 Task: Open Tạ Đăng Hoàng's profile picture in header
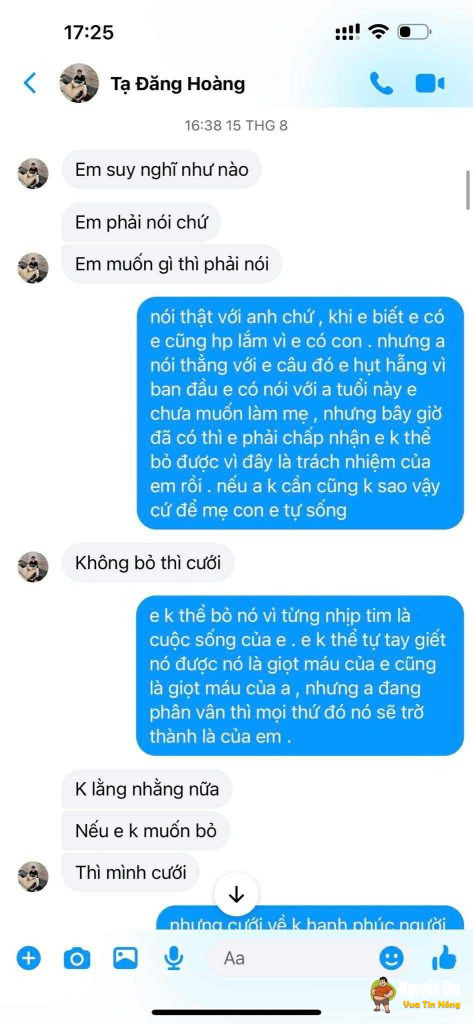tap(79, 83)
